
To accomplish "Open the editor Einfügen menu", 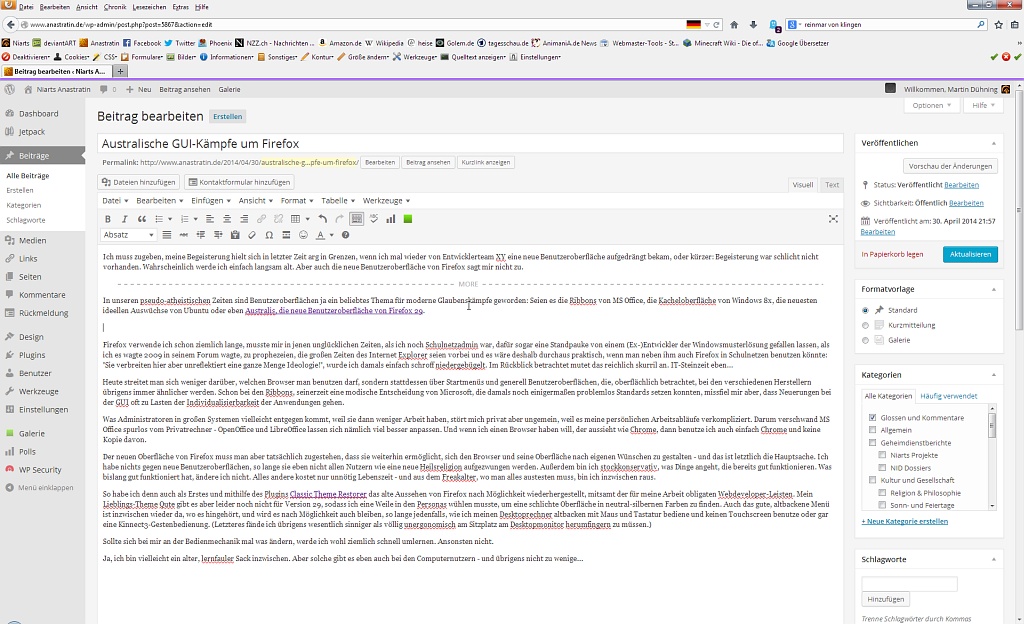I will [211, 200].
